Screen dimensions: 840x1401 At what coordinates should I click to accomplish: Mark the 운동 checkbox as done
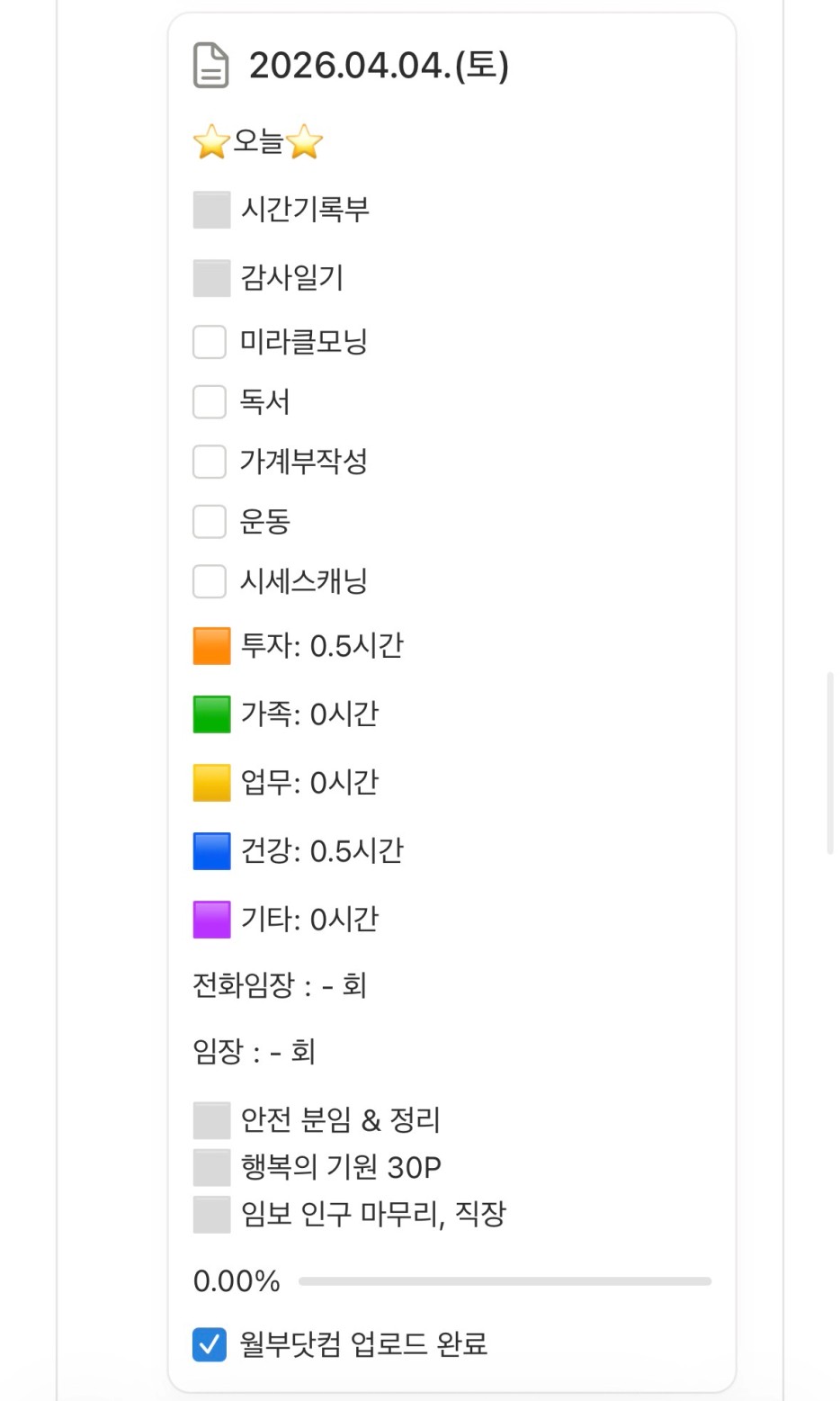pos(210,521)
